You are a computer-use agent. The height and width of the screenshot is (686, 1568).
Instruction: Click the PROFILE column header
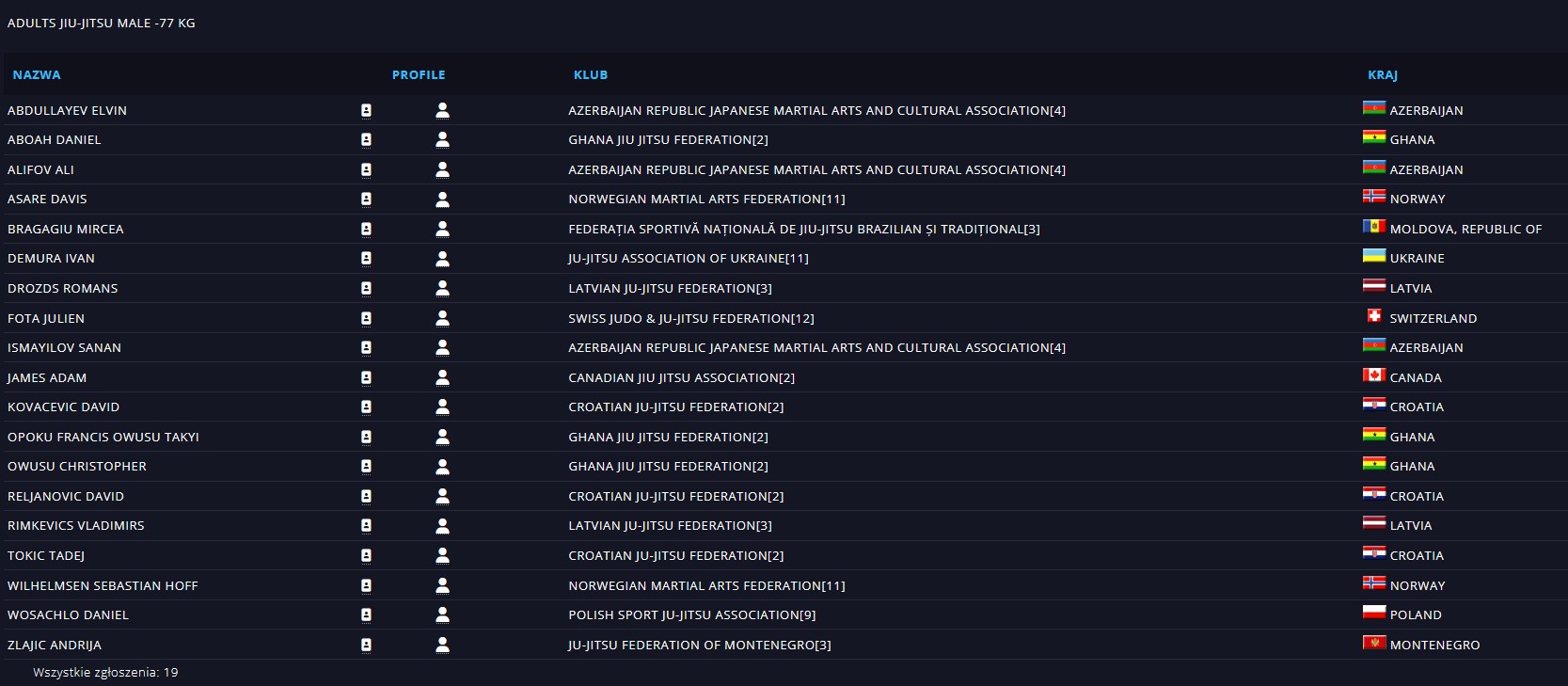point(419,74)
